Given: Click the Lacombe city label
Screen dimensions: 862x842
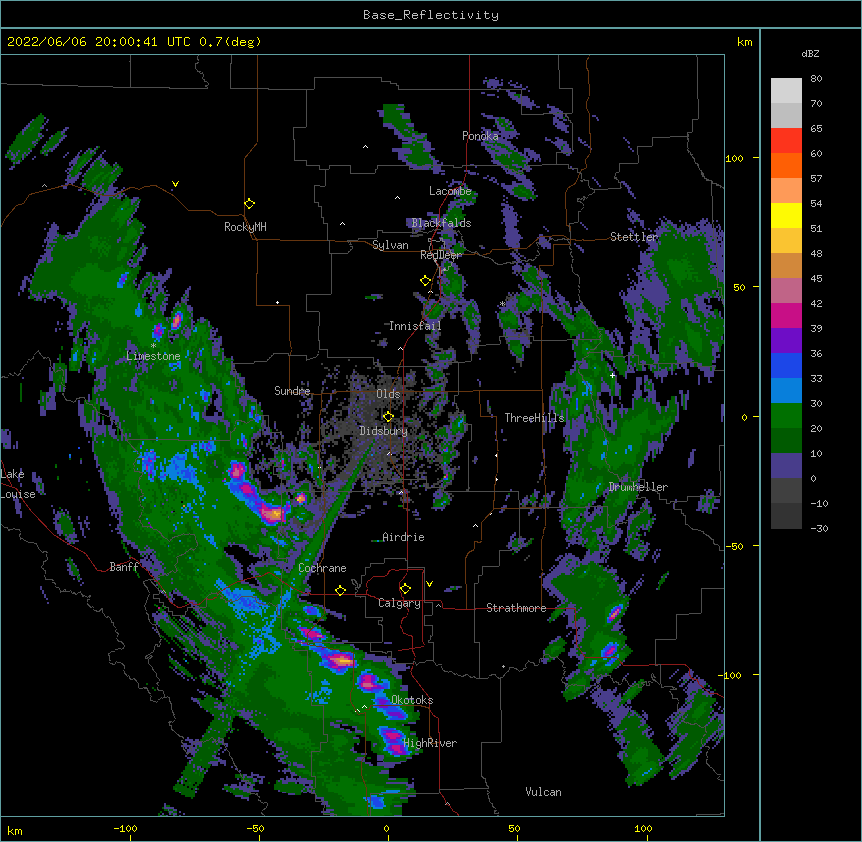Looking at the screenshot, I should pos(450,191).
